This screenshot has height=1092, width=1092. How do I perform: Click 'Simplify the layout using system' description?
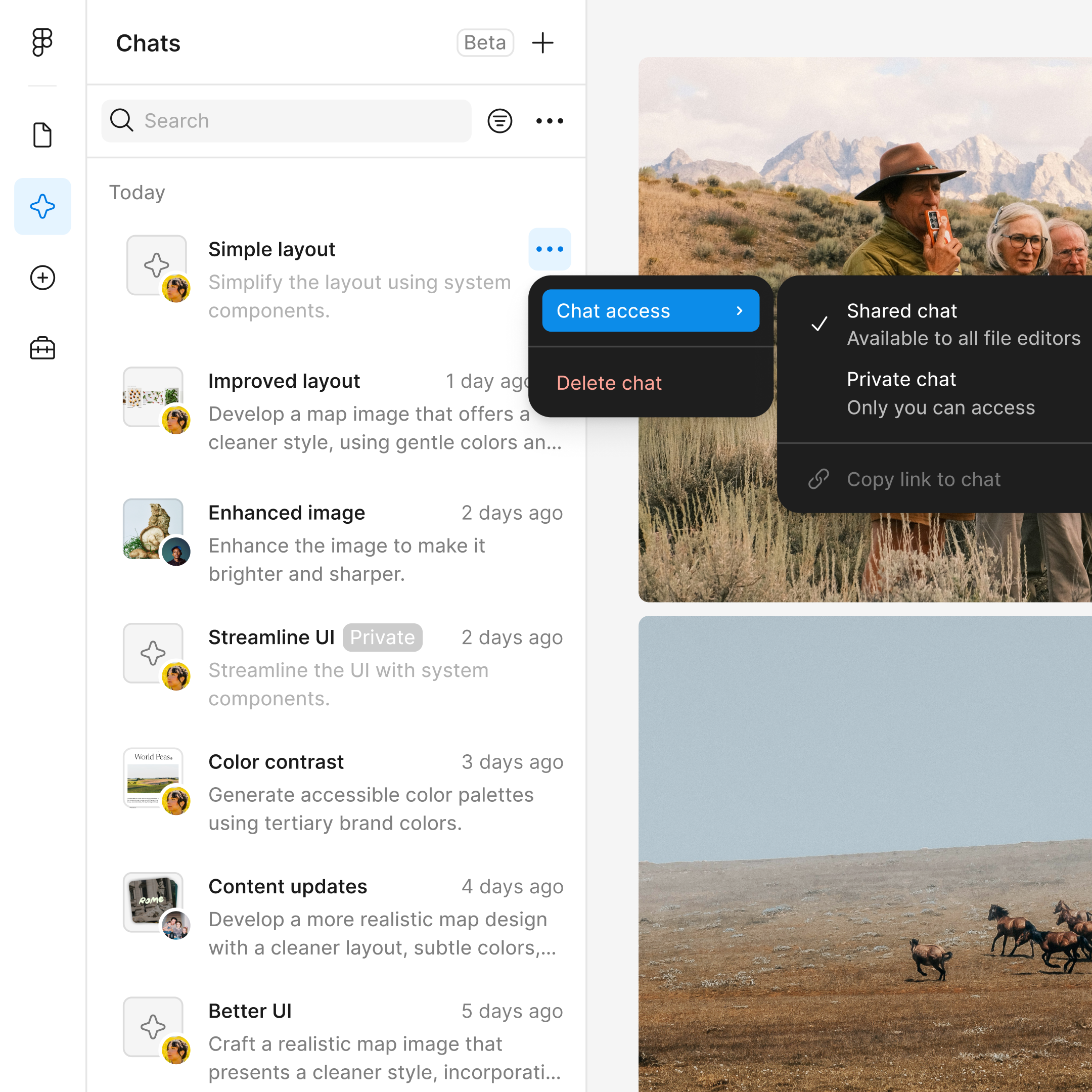click(x=359, y=282)
